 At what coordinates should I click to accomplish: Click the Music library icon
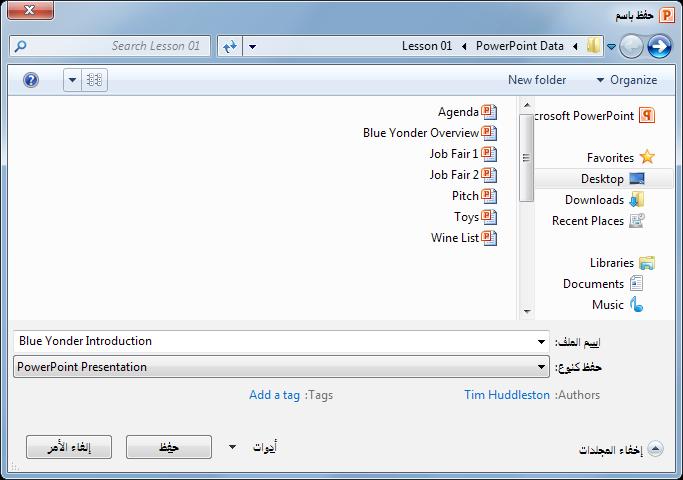[636, 304]
